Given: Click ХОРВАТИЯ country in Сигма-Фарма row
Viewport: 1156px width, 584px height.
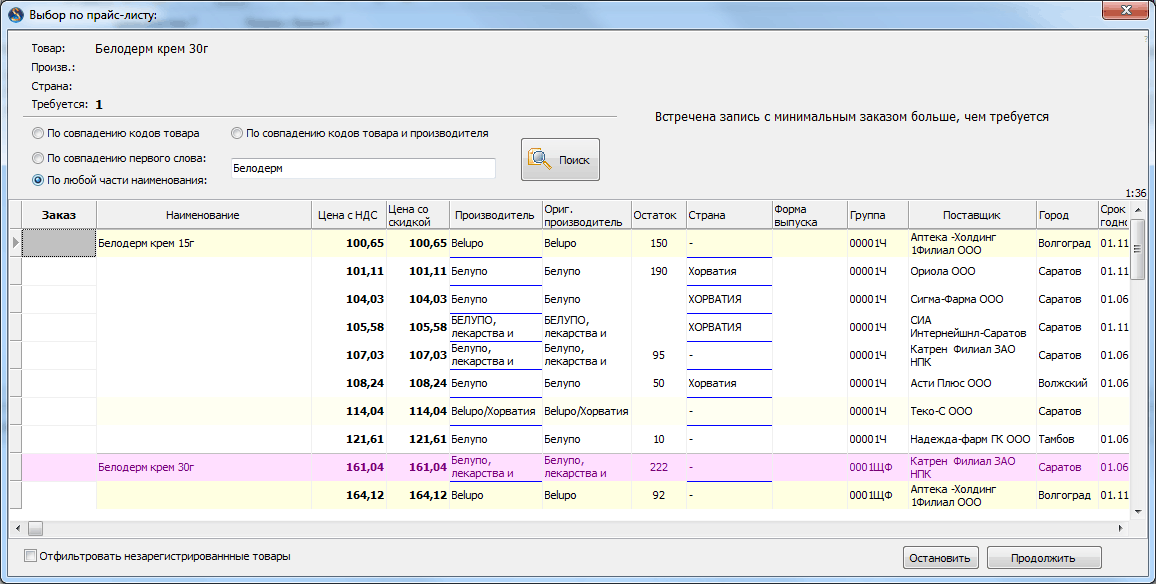Looking at the screenshot, I should (714, 299).
